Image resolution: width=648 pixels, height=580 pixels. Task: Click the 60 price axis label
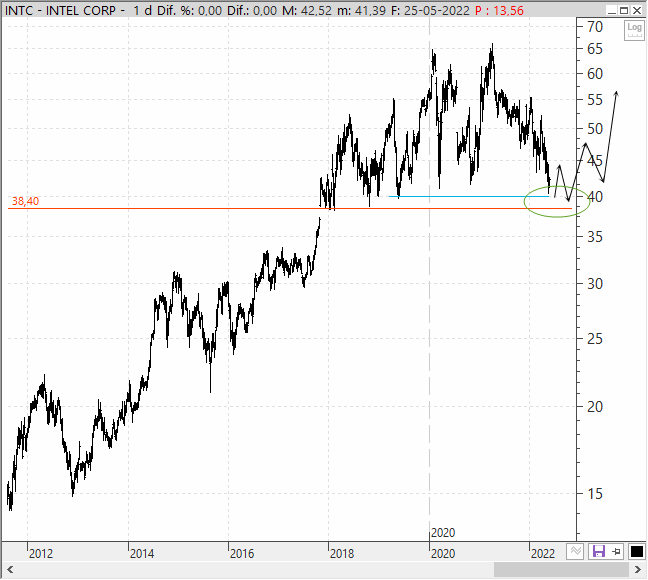pos(595,74)
